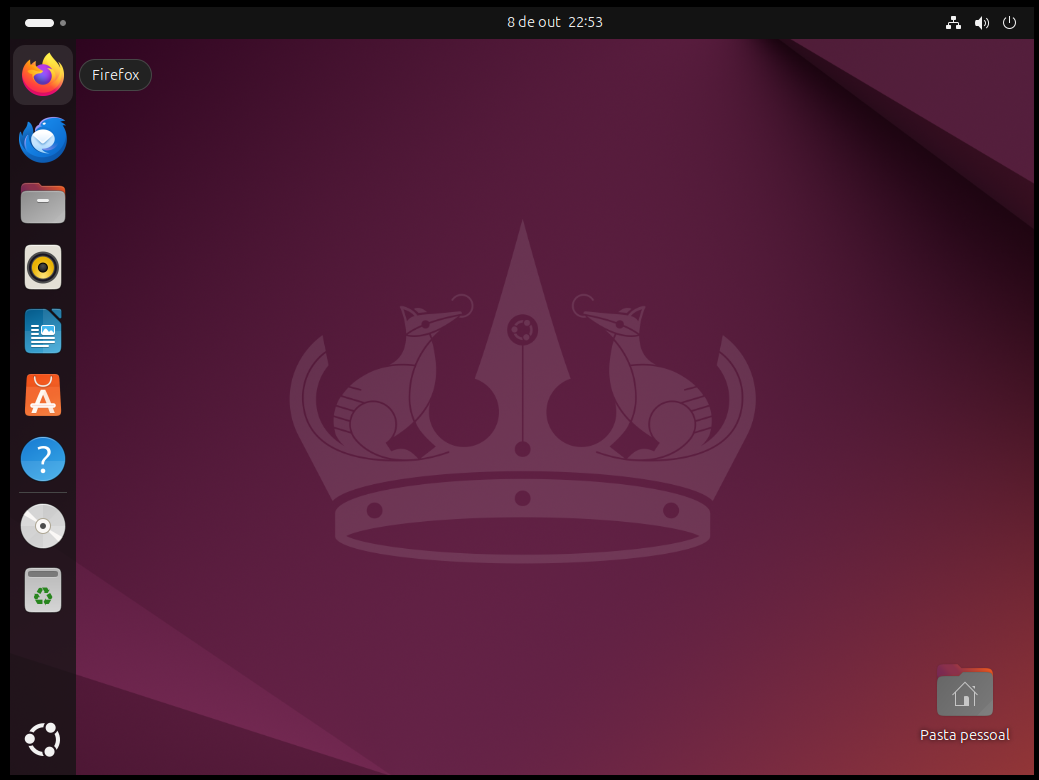This screenshot has height=780, width=1039.
Task: Open the mounted disc in the dock
Action: [x=42, y=525]
